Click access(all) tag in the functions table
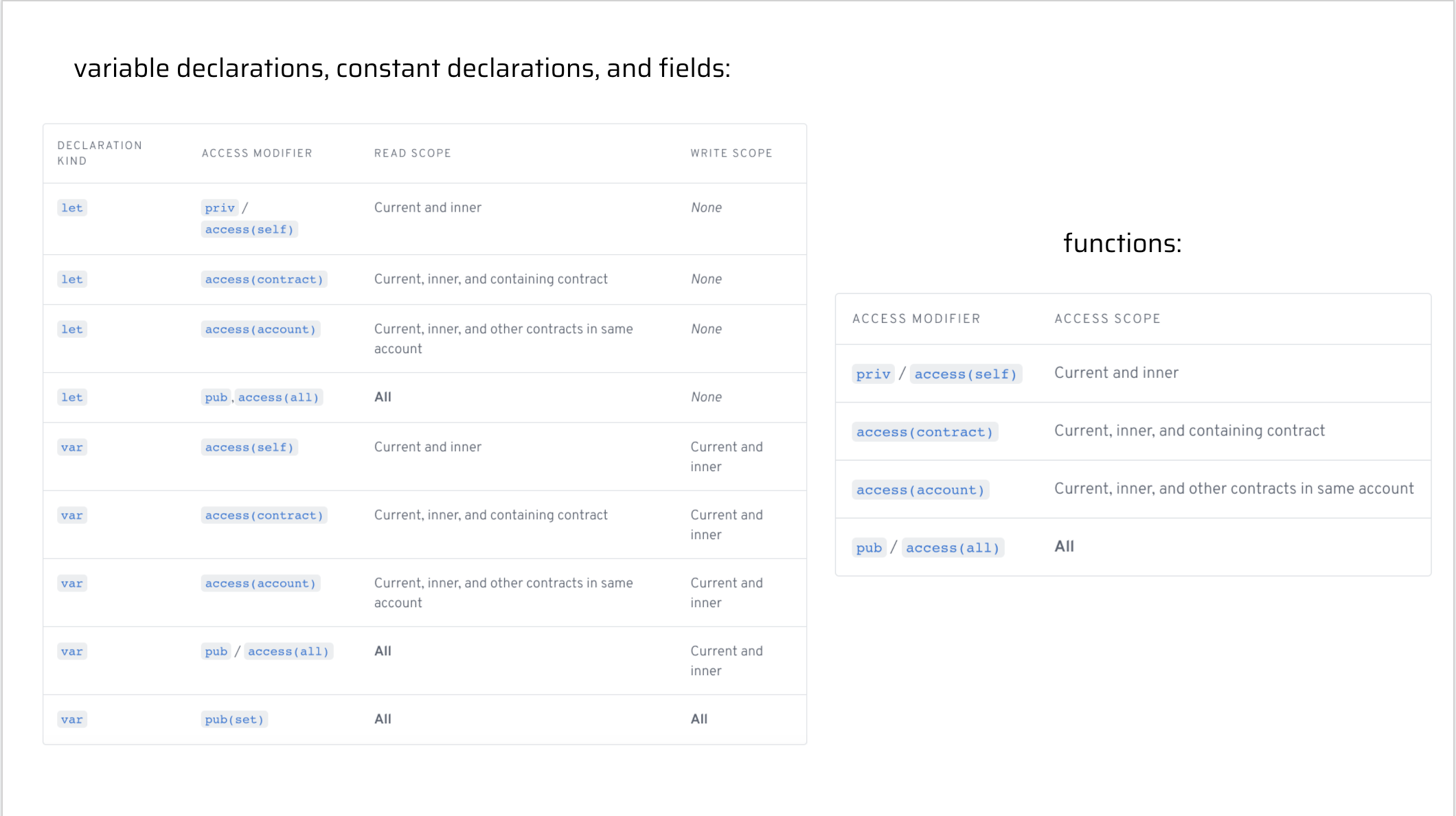The image size is (1456, 816). pyautogui.click(x=953, y=547)
